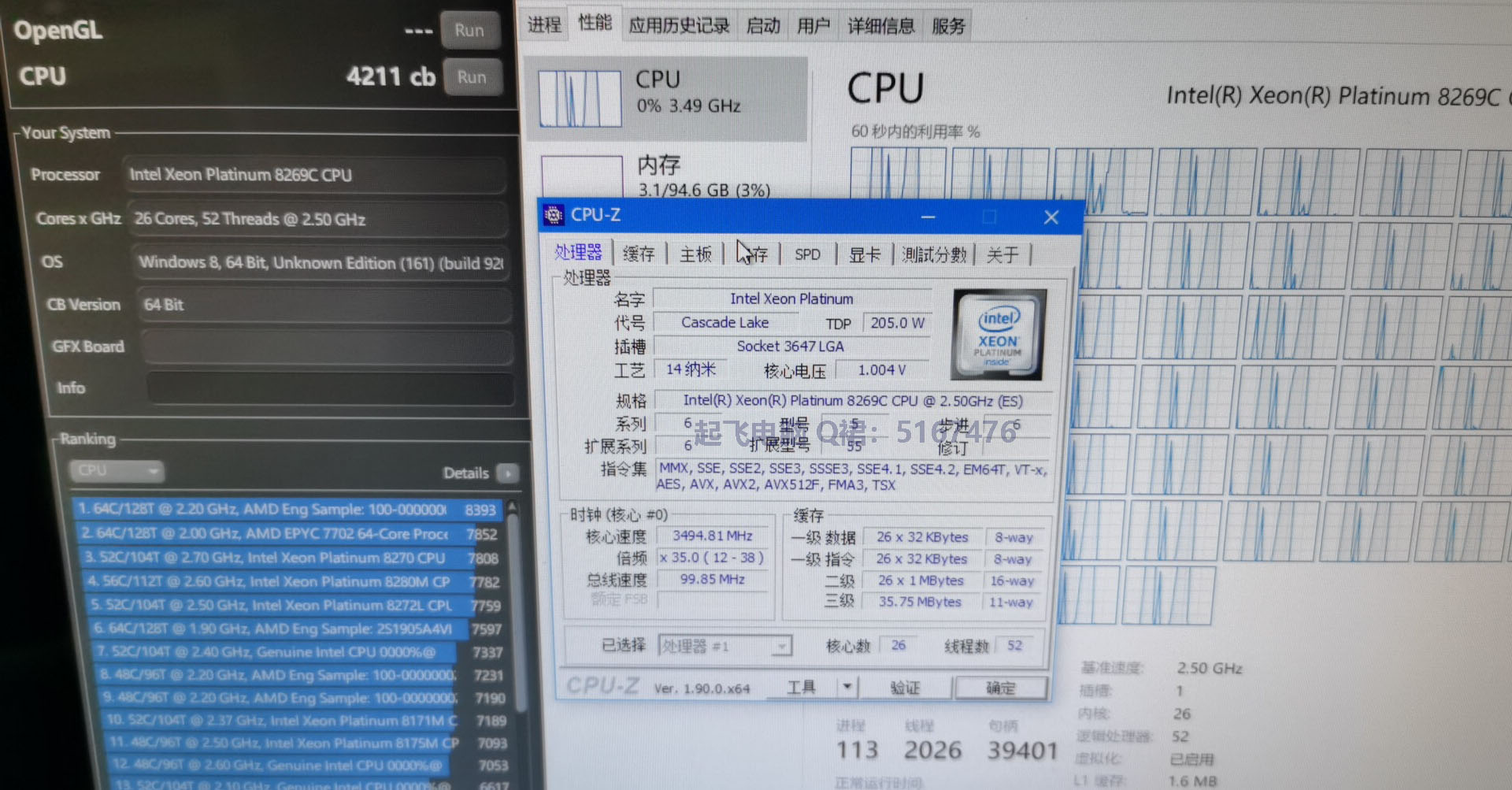Viewport: 1512px width, 790px height.
Task: Run the CPU benchmark in Cinebench
Action: coord(472,77)
